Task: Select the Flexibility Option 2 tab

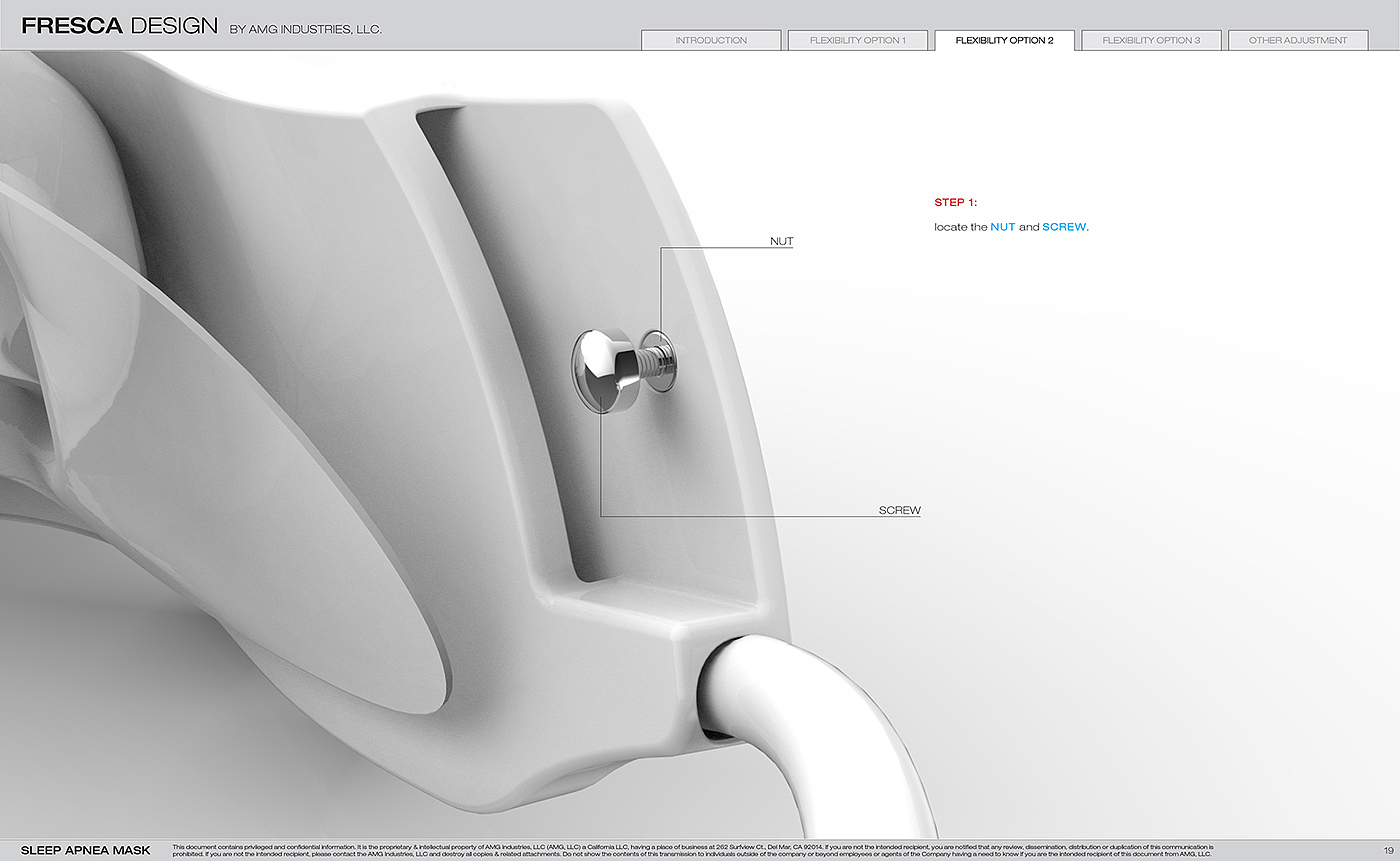Action: [x=1005, y=41]
